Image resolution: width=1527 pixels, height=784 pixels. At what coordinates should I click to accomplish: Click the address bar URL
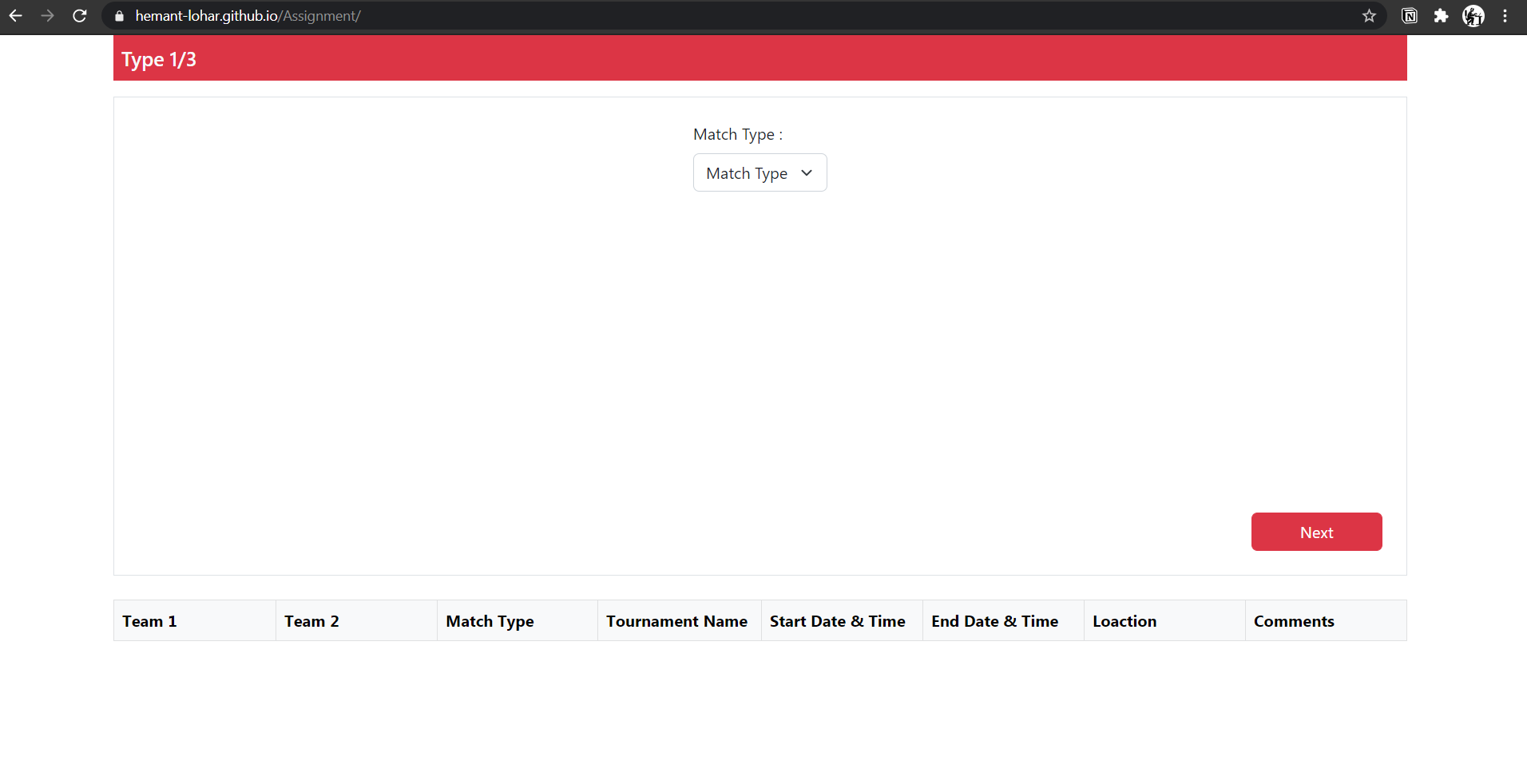(248, 16)
